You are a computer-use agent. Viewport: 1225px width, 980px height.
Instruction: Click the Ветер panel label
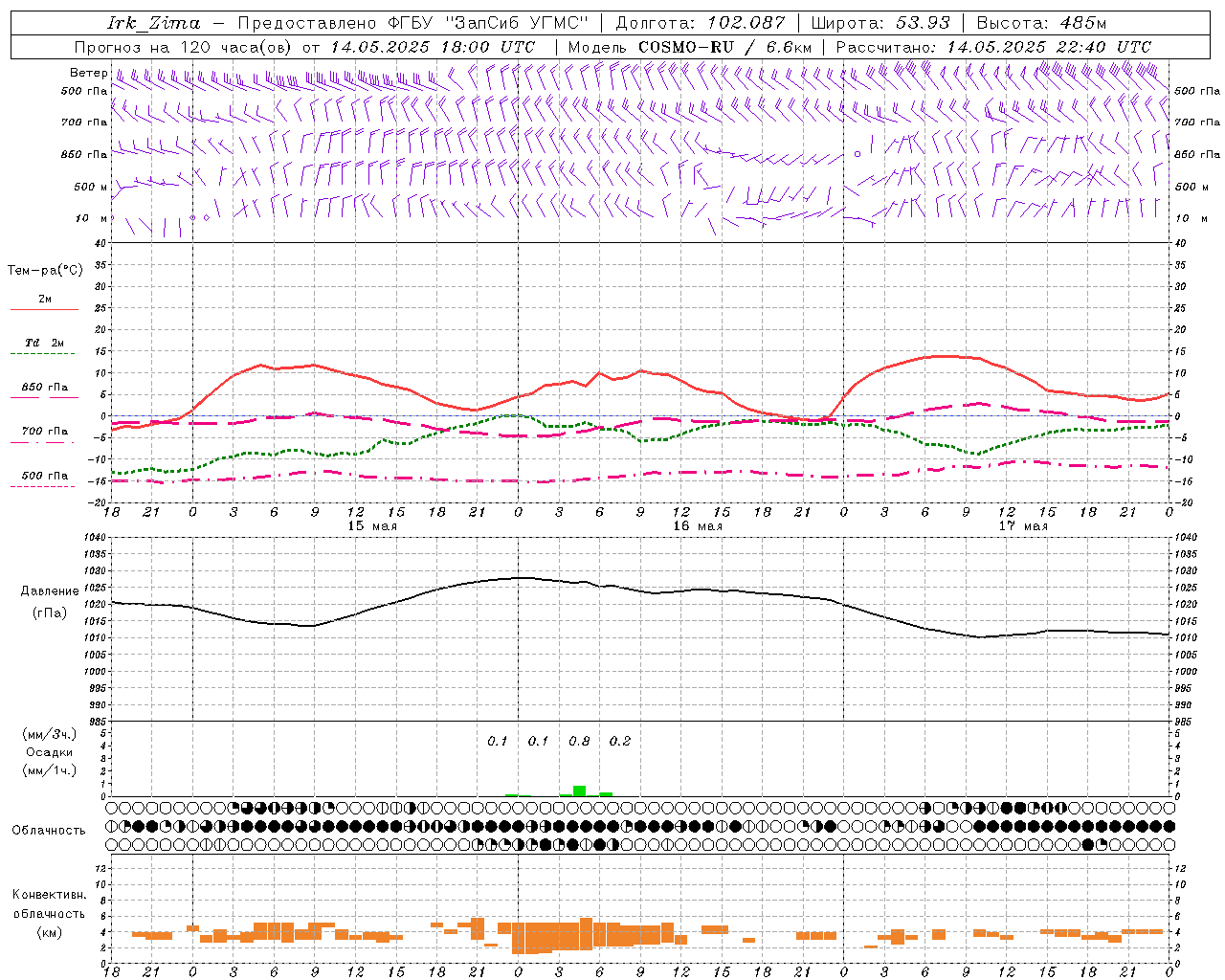(88, 73)
